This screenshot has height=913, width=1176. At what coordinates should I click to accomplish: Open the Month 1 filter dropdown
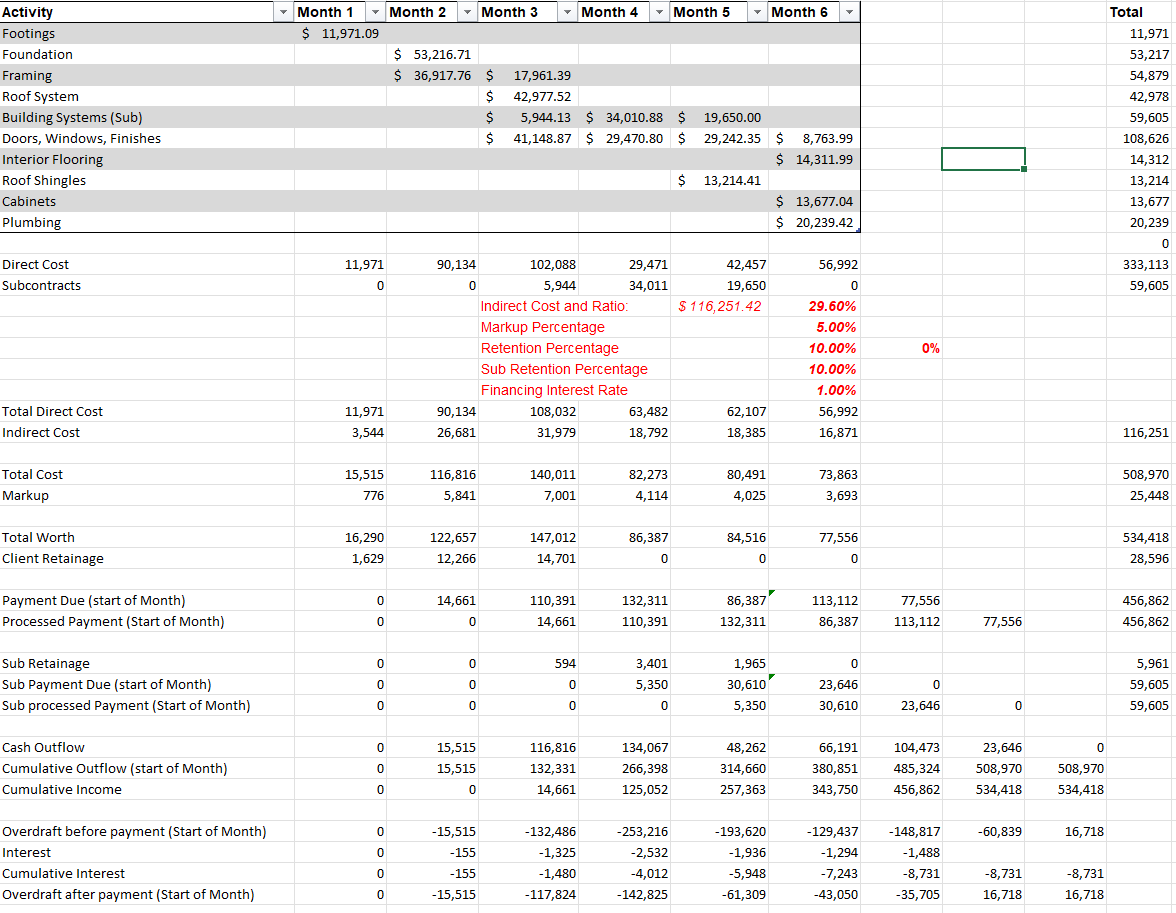(376, 12)
